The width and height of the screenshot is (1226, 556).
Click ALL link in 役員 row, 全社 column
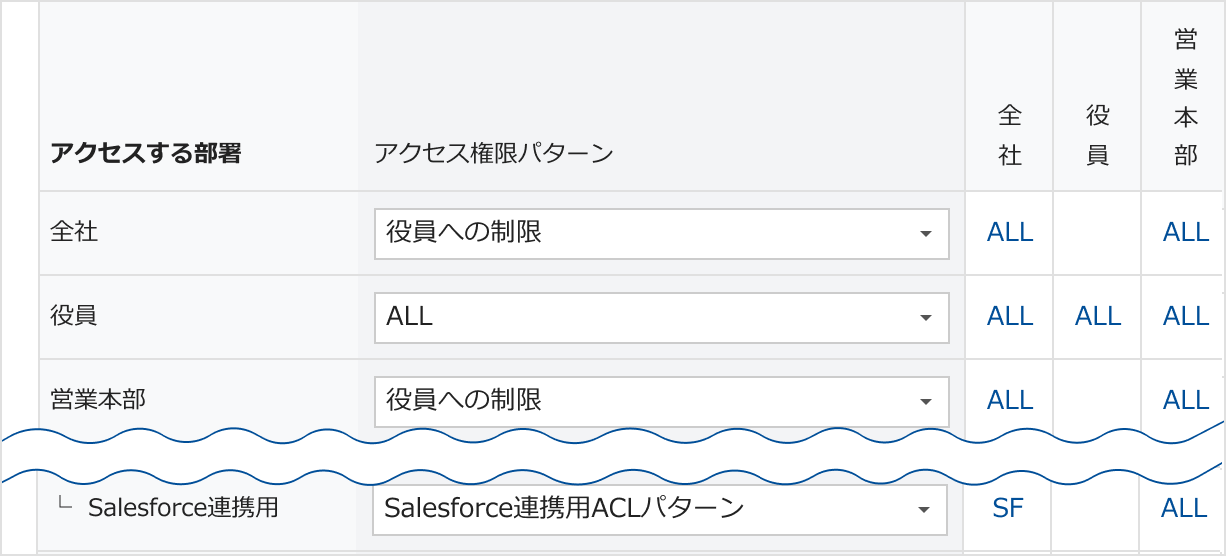tap(1010, 317)
